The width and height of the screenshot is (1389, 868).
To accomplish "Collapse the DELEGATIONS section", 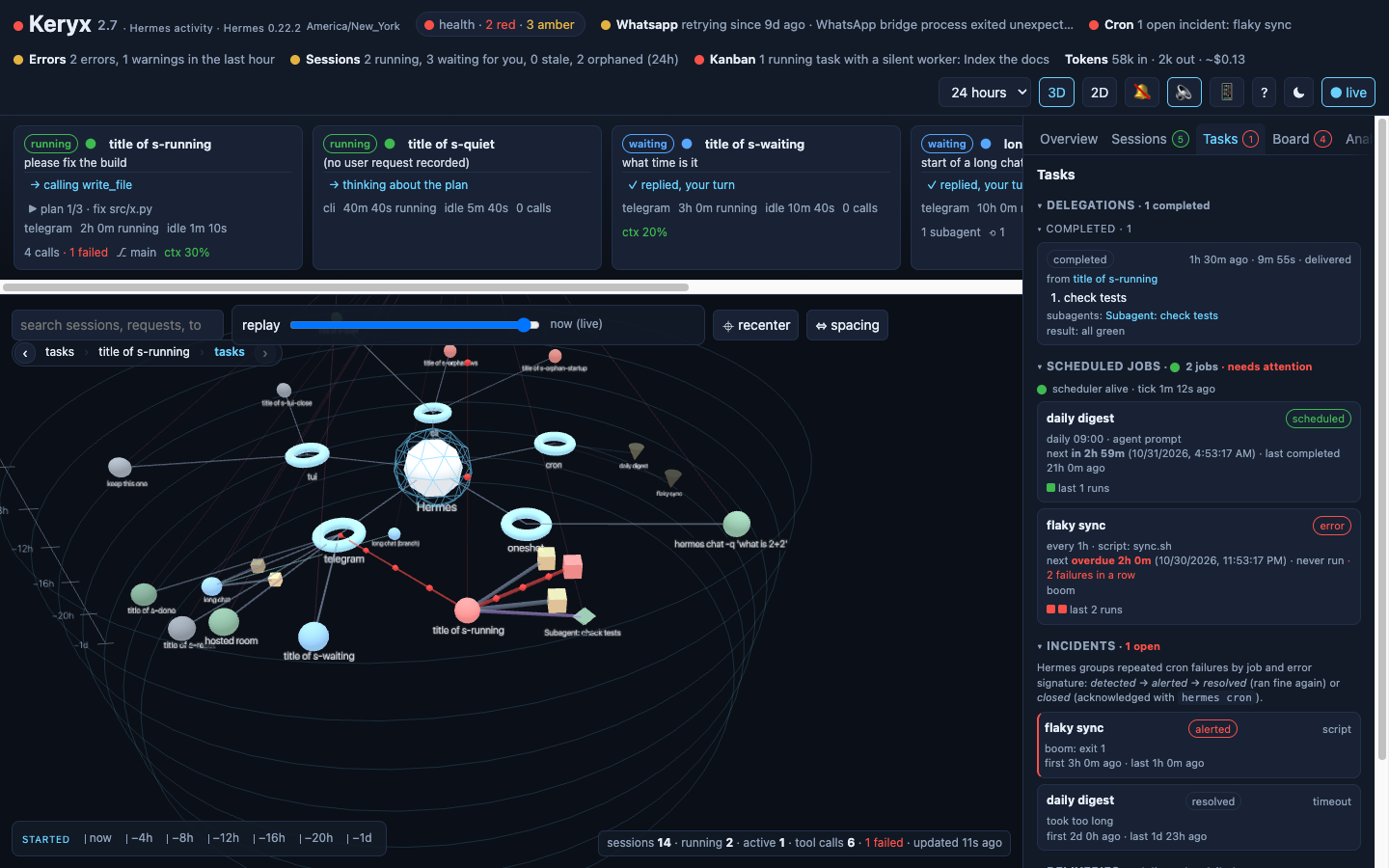I will (x=1124, y=205).
